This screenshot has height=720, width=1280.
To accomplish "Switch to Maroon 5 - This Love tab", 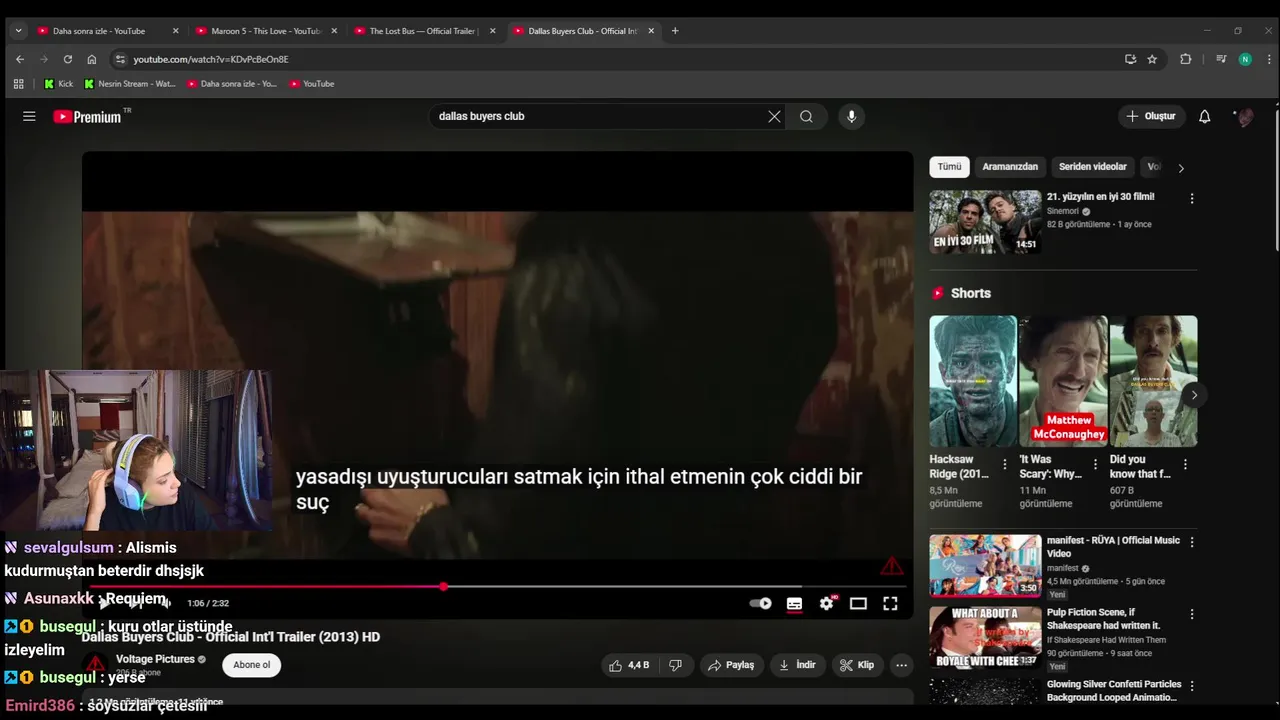I will [x=265, y=31].
